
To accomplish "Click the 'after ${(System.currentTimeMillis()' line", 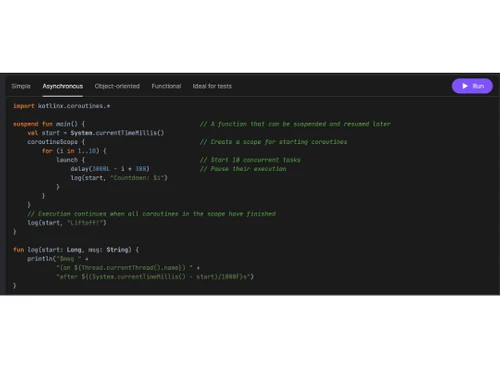I will (155, 277).
